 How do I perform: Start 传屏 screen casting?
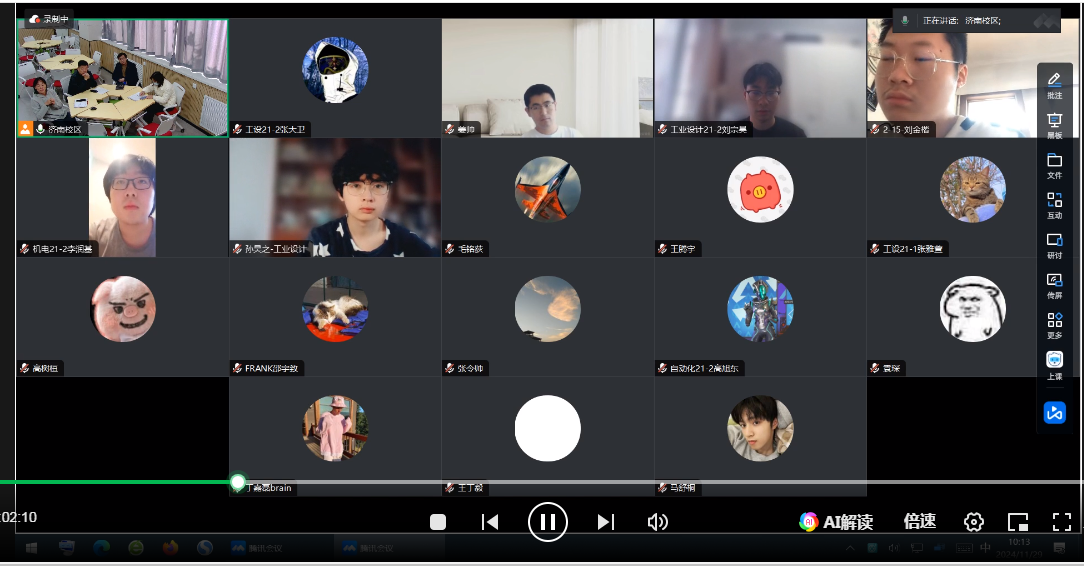[x=1054, y=284]
